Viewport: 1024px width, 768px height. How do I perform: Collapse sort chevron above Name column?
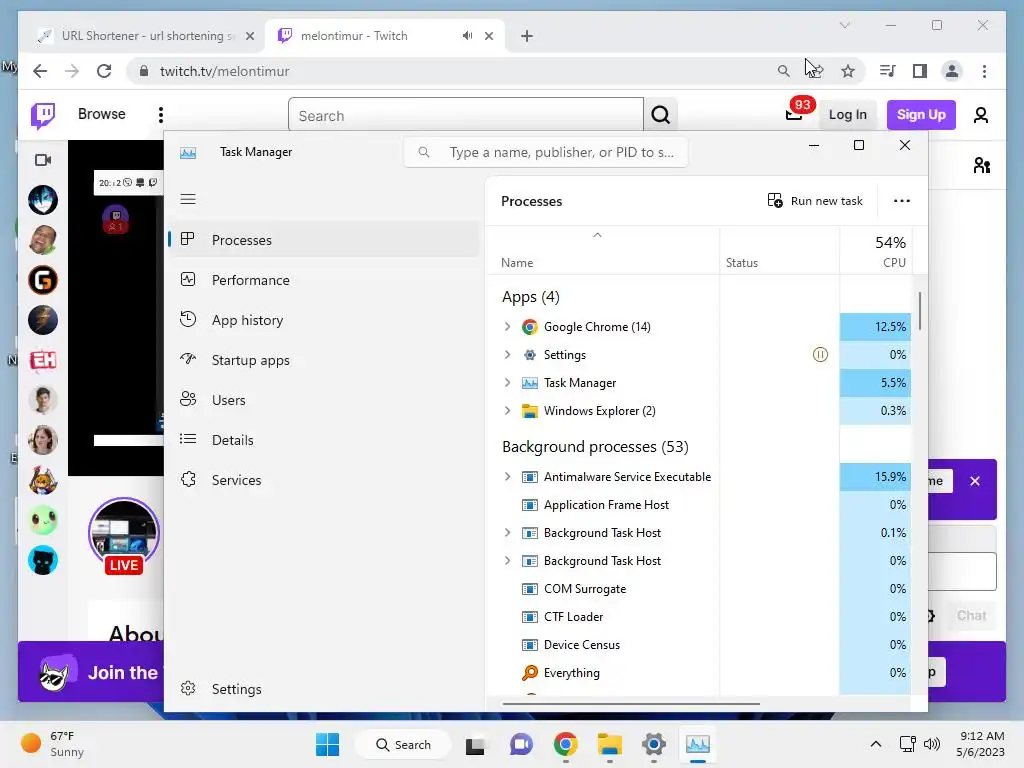click(x=597, y=235)
